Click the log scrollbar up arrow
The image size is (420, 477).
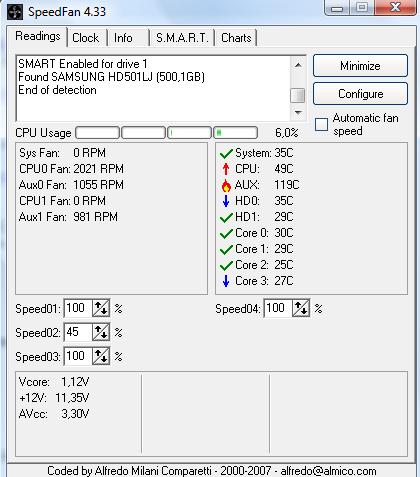(x=298, y=65)
